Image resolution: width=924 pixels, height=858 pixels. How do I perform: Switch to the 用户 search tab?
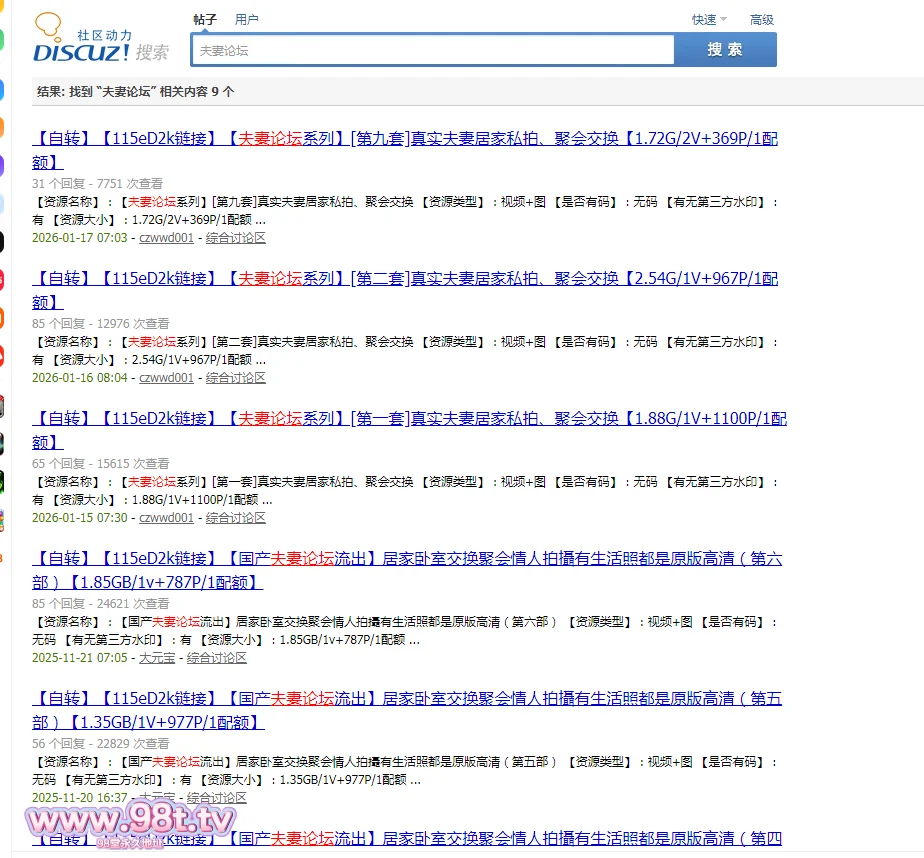pos(246,20)
